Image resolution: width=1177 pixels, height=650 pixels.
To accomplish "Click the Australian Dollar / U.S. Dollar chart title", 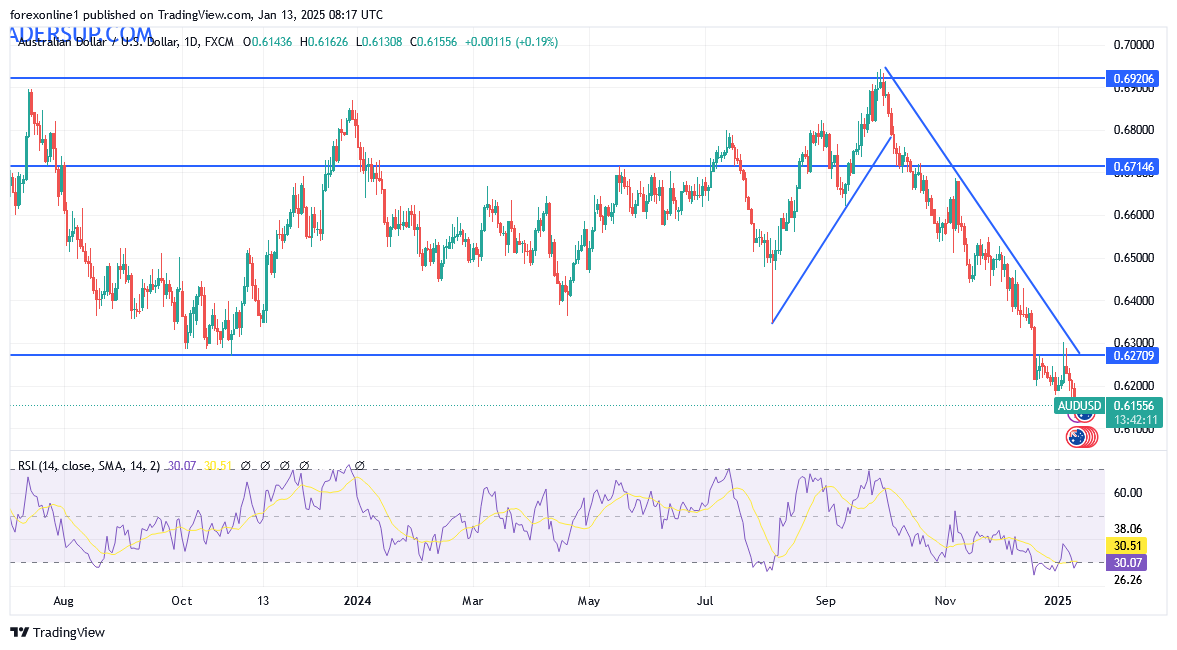I will click(x=100, y=42).
